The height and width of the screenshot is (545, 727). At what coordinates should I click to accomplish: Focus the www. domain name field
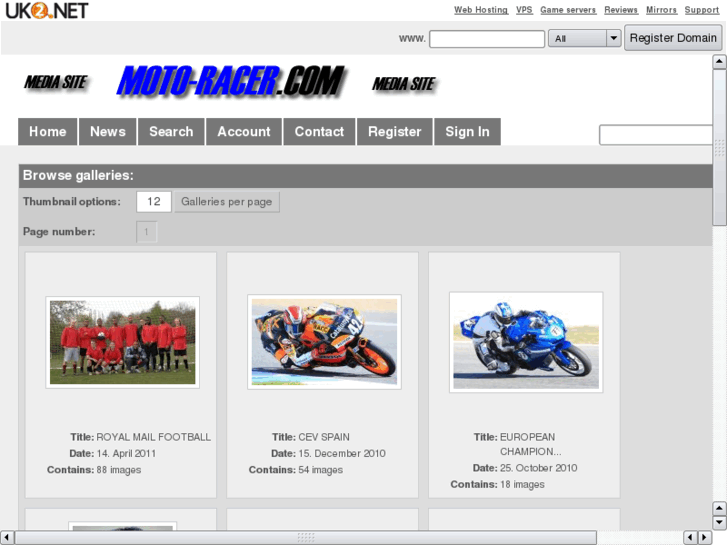tap(487, 38)
